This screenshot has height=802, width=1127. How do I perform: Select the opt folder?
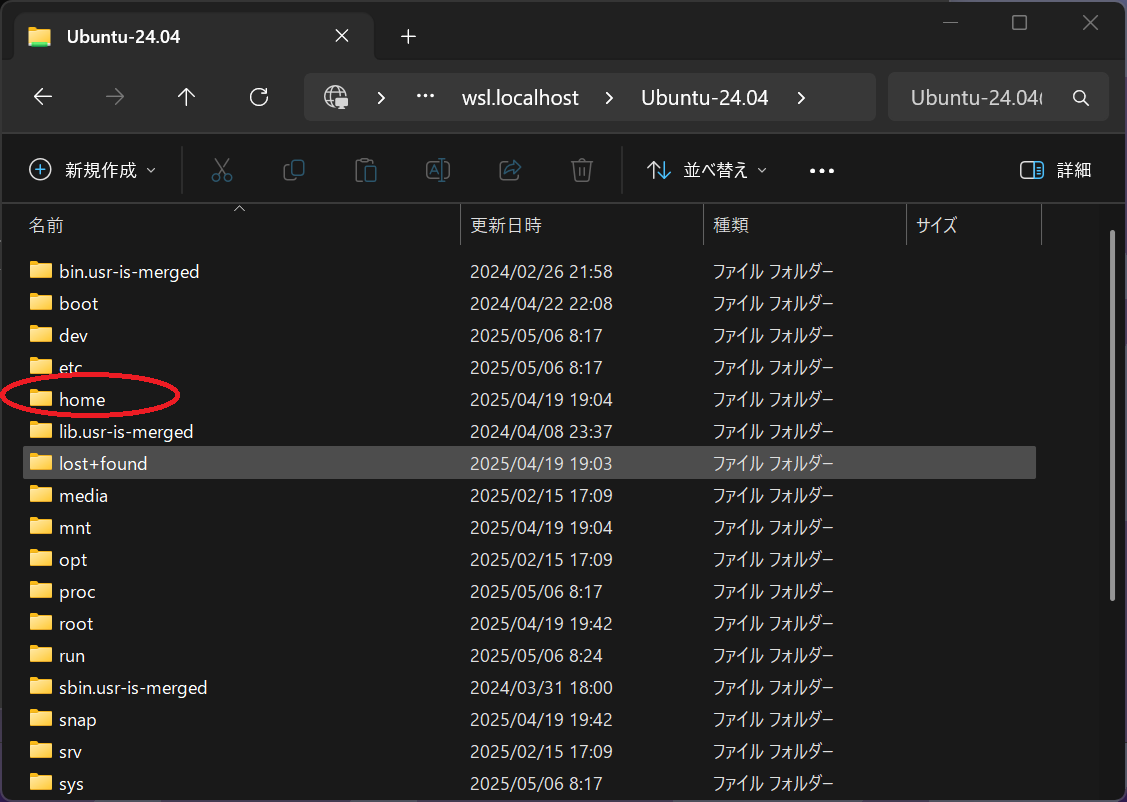click(529, 559)
